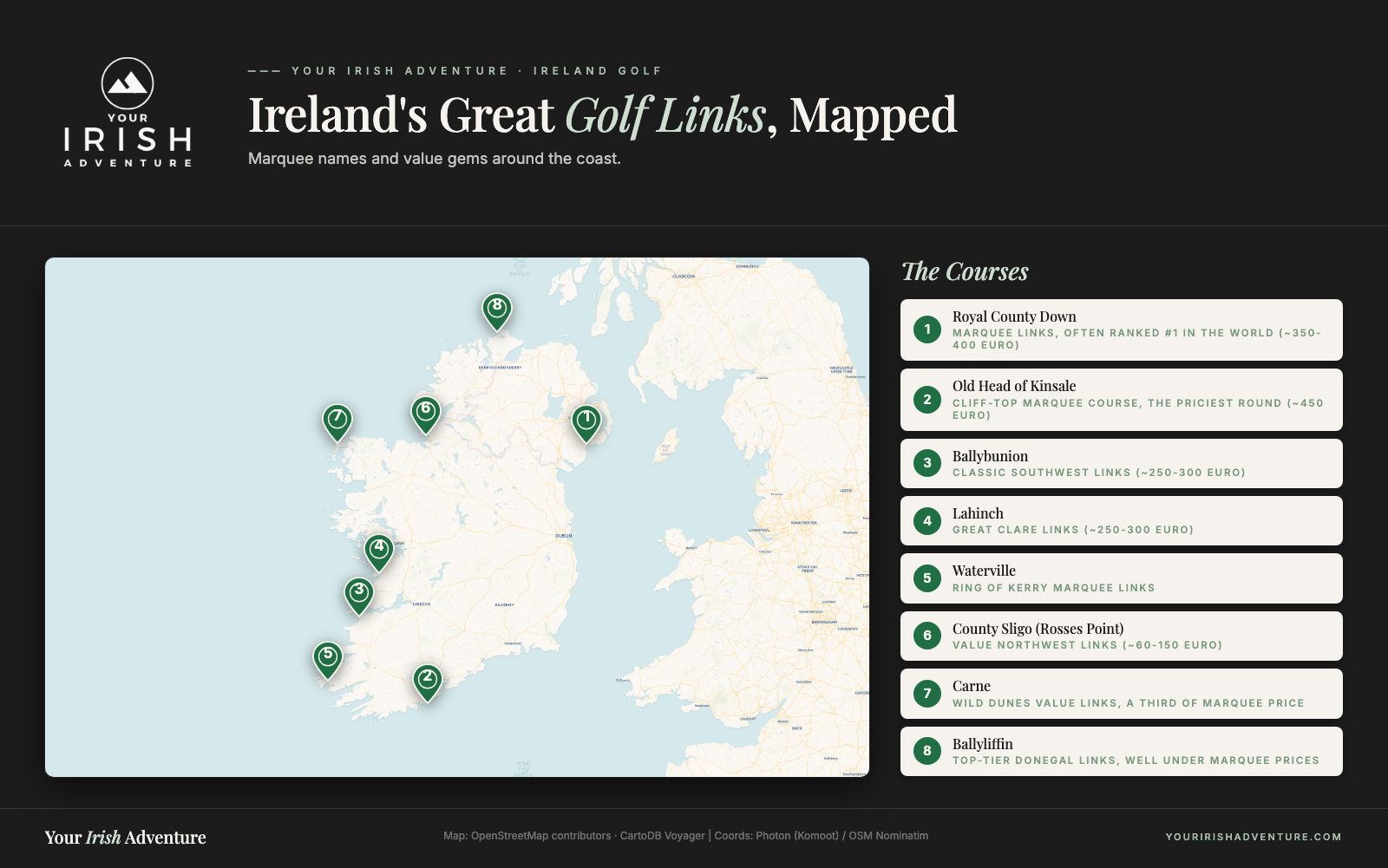Screen dimensions: 1388x868
Task: Select the Ballyliffin course title
Action: click(x=983, y=744)
